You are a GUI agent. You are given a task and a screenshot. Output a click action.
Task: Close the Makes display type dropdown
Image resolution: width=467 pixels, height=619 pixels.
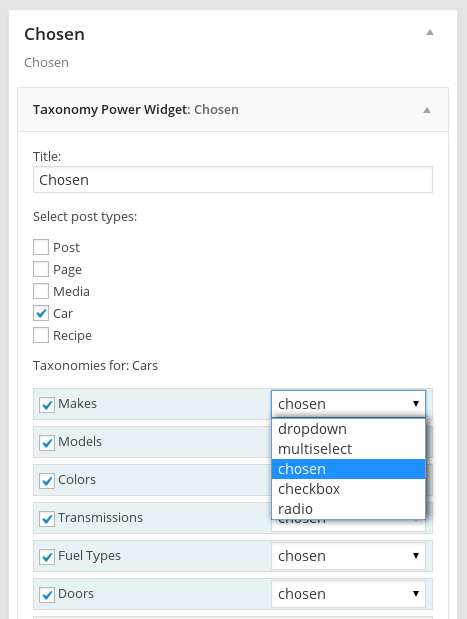point(348,404)
